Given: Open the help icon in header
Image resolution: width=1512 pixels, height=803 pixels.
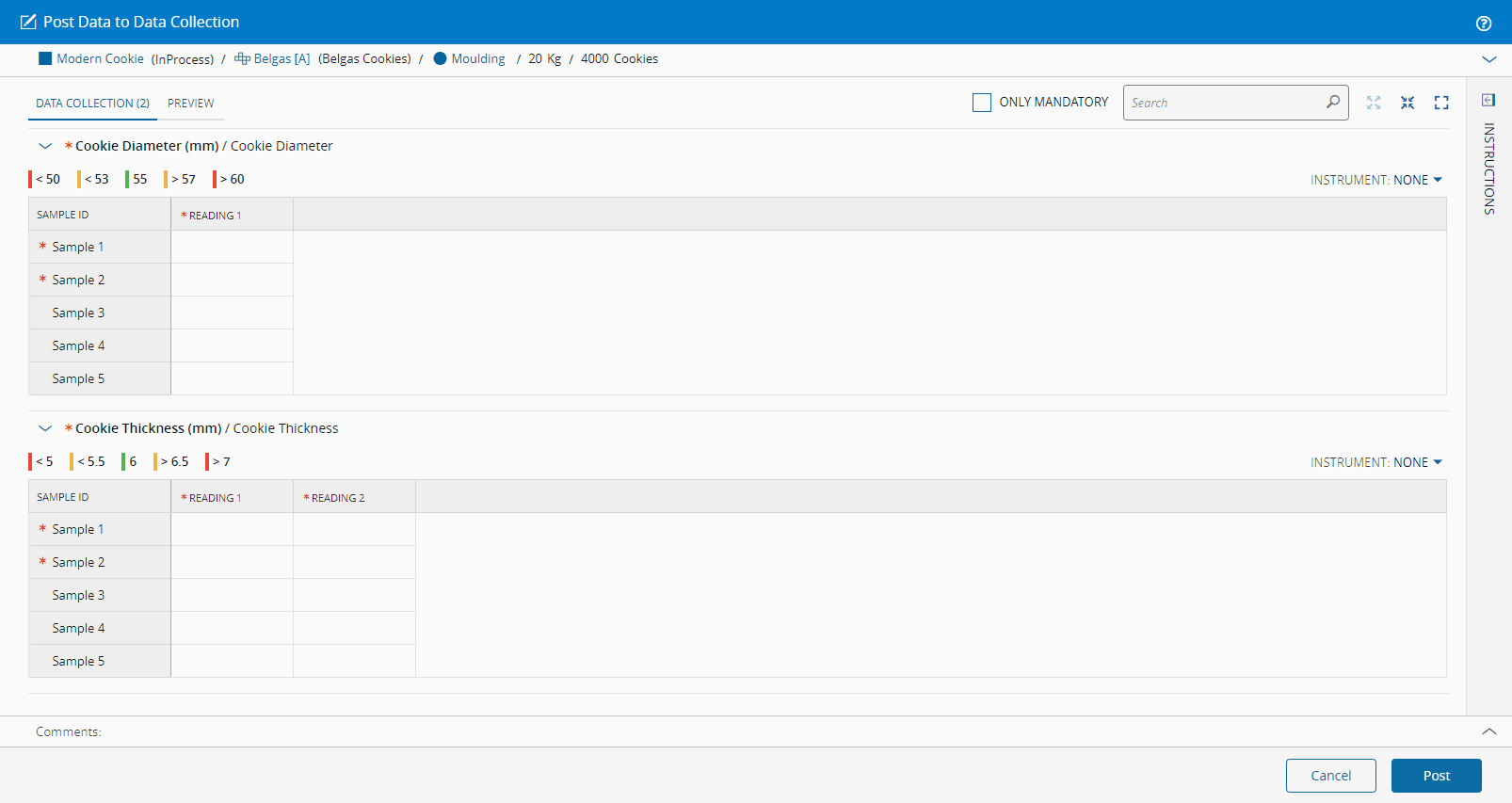Looking at the screenshot, I should pyautogui.click(x=1484, y=24).
